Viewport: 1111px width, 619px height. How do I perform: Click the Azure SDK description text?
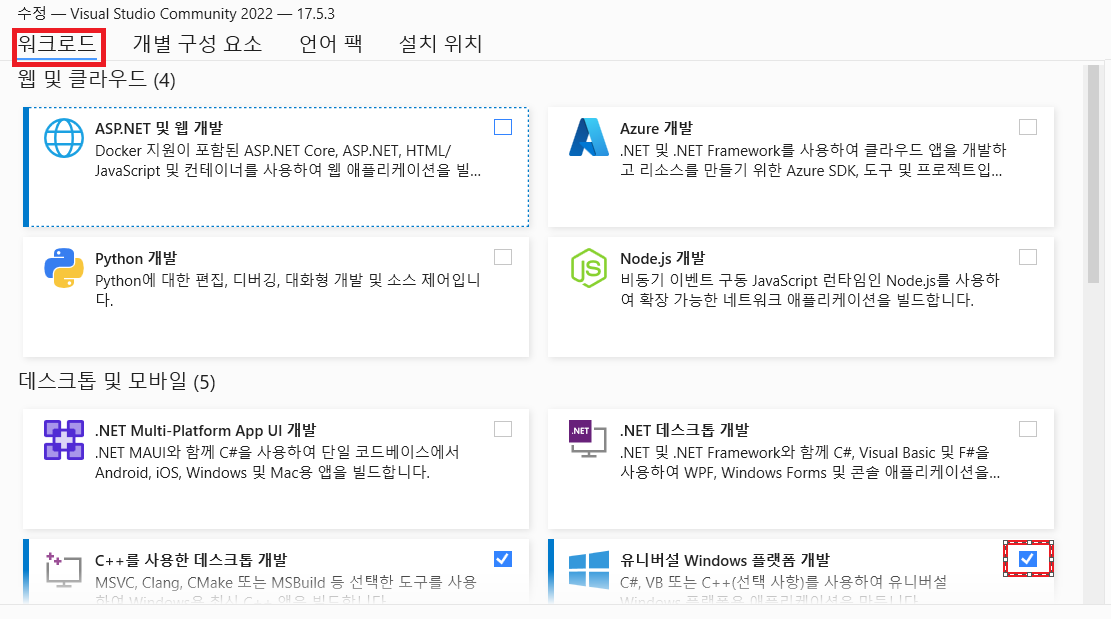pyautogui.click(x=813, y=160)
